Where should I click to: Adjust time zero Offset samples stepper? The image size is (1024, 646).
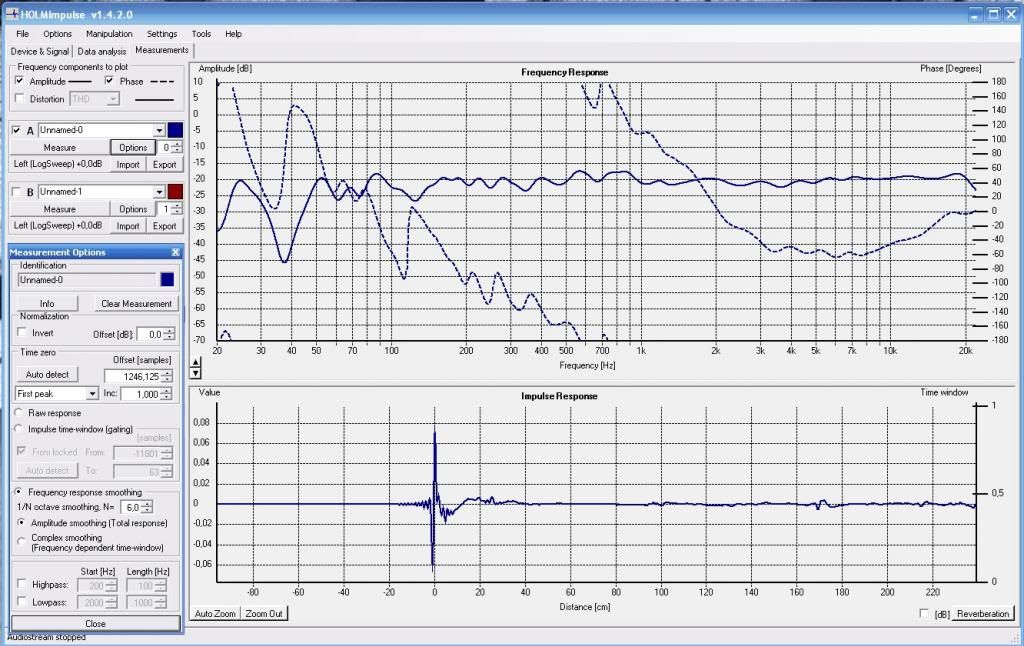coord(167,376)
